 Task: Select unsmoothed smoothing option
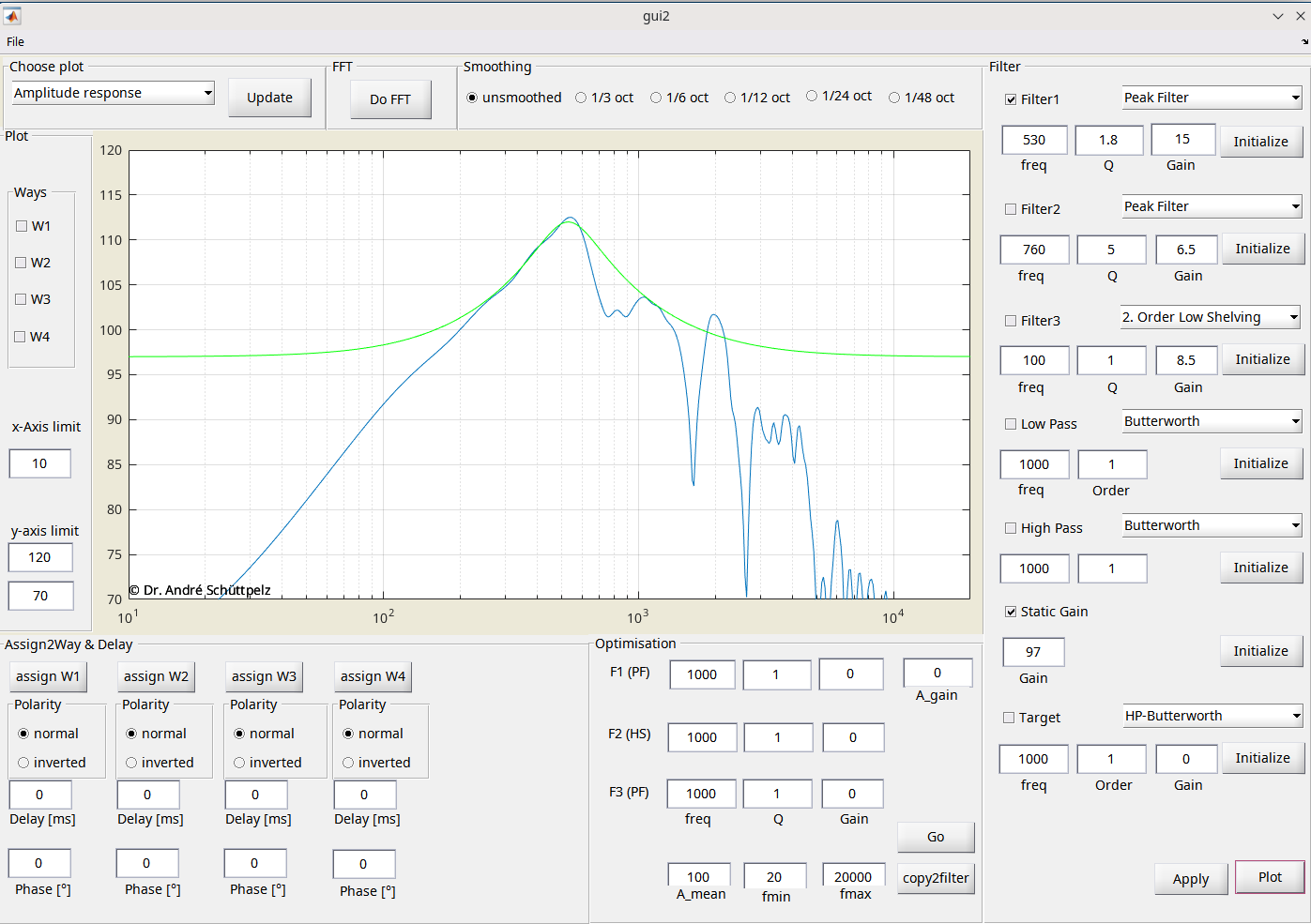(x=513, y=98)
